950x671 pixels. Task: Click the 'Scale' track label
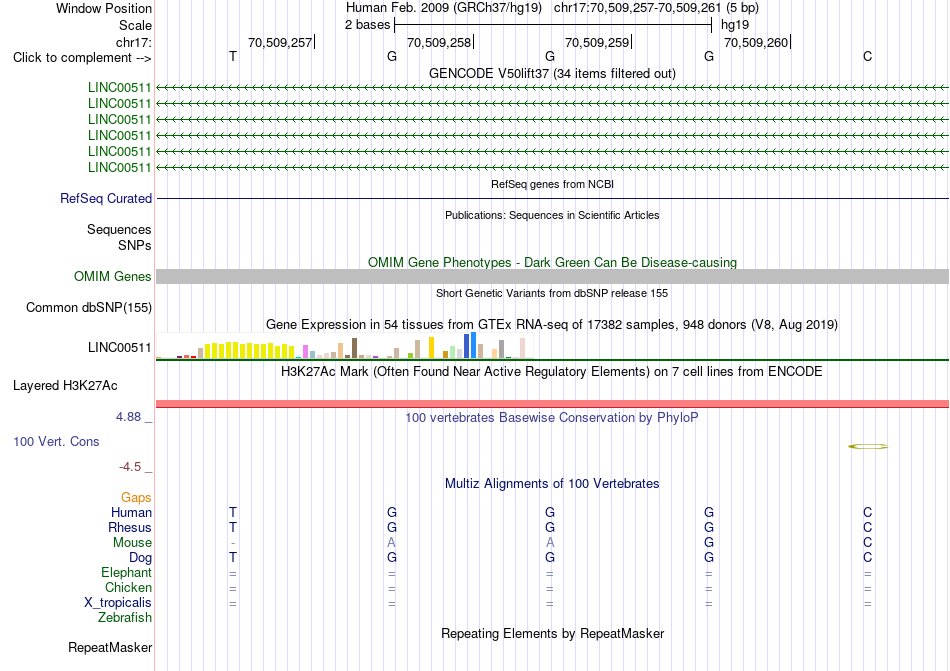coord(135,25)
